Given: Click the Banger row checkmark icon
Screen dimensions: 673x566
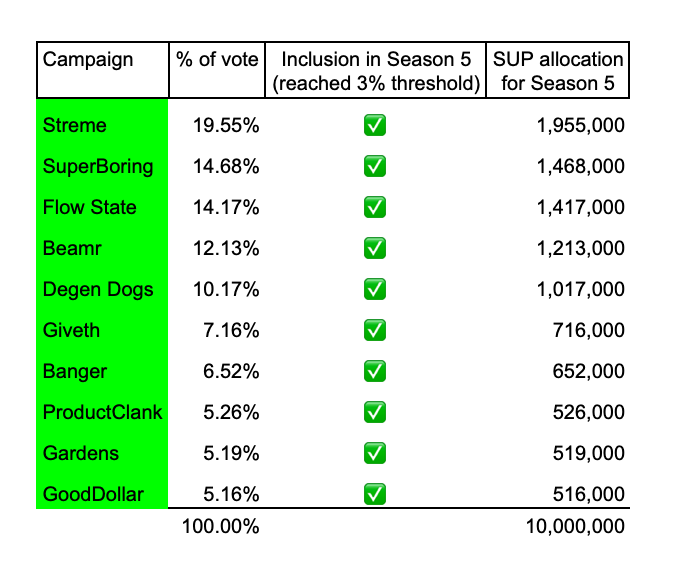Looking at the screenshot, I should tap(375, 371).
